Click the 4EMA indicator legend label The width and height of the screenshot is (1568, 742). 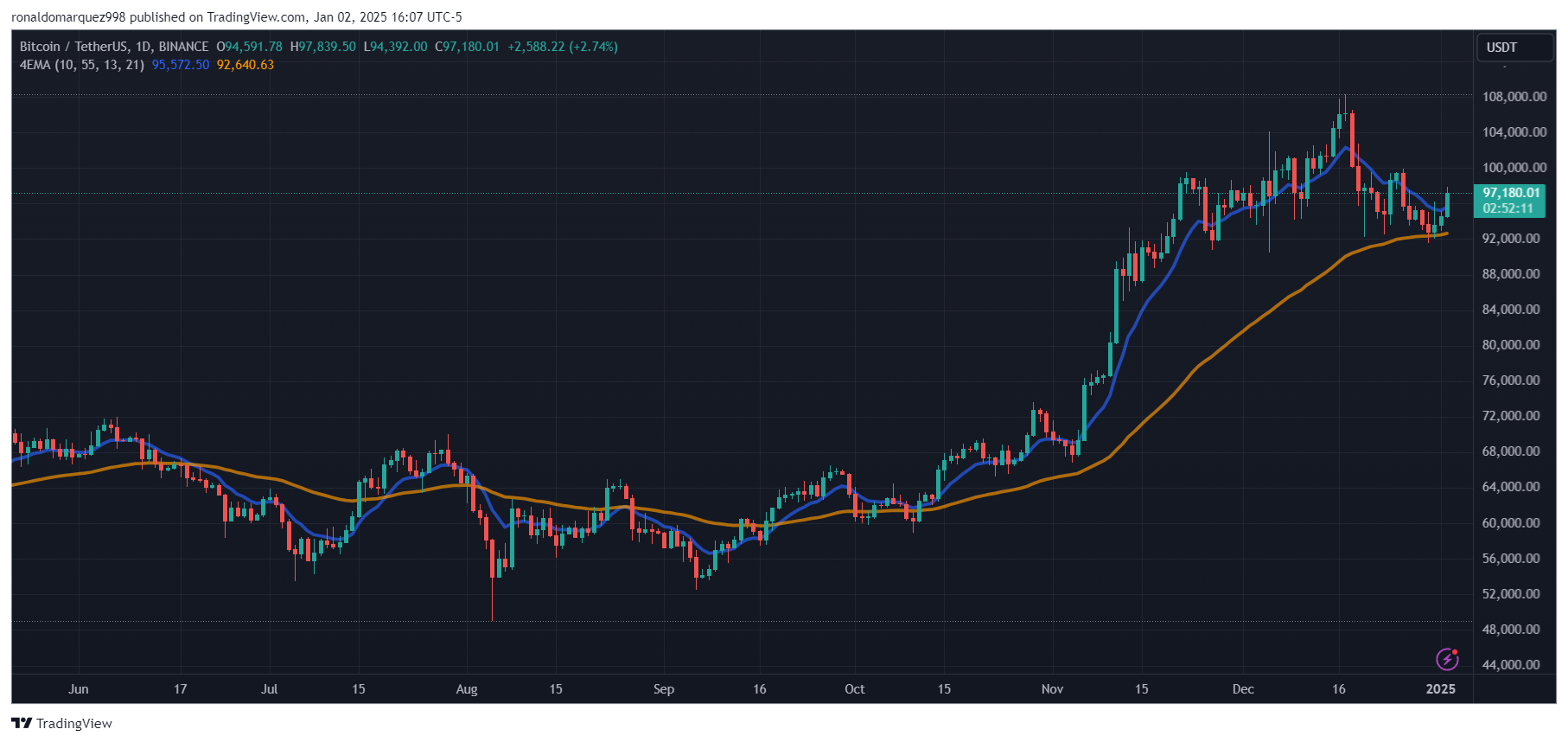pos(82,65)
